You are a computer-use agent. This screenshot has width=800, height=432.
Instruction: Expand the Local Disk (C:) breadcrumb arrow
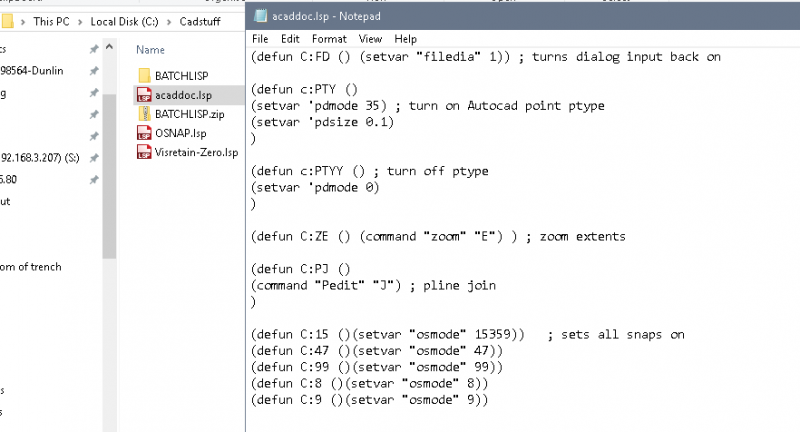(168, 20)
